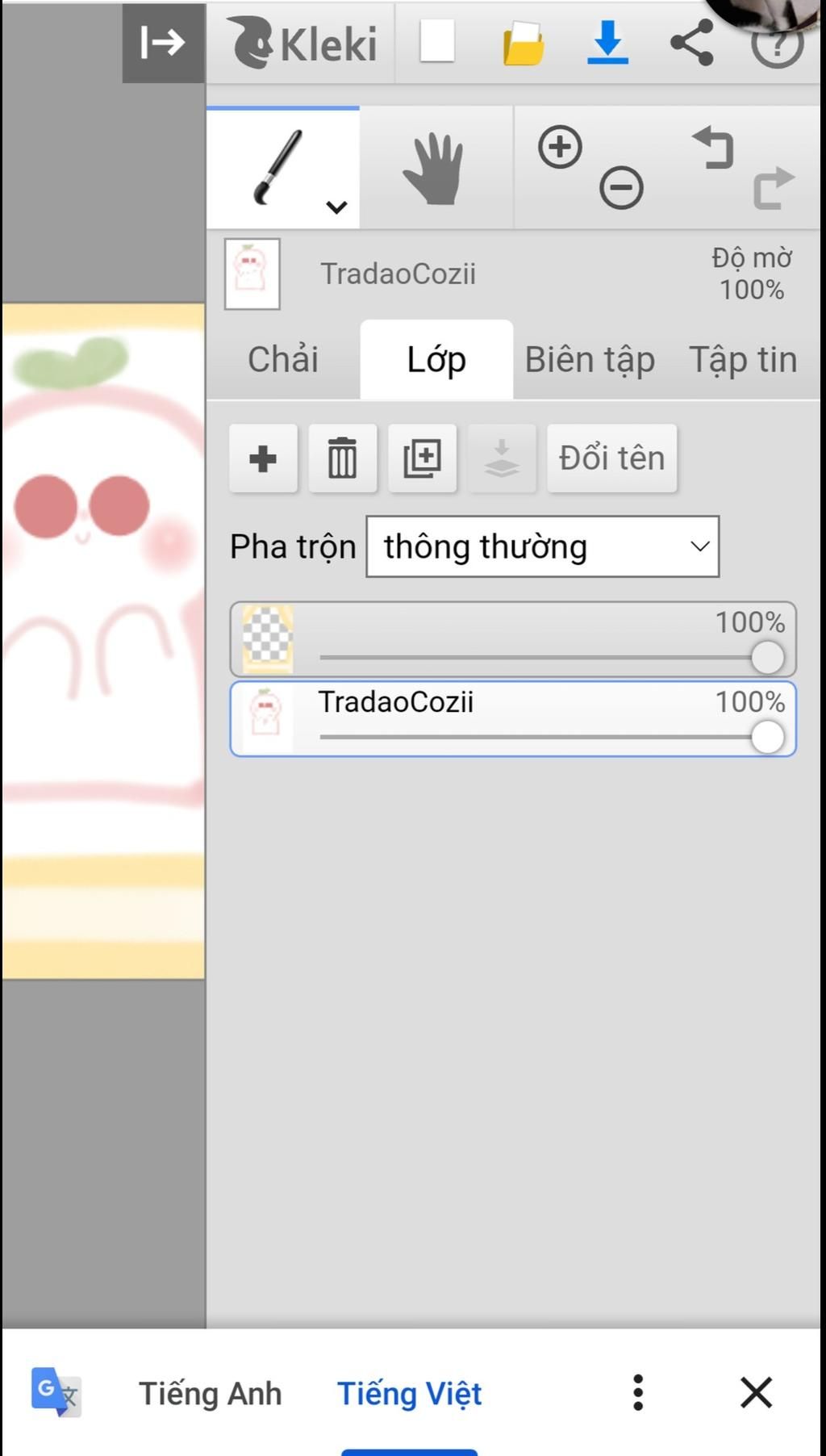This screenshot has height=1456, width=826.
Task: Undo the last action
Action: pos(713,148)
